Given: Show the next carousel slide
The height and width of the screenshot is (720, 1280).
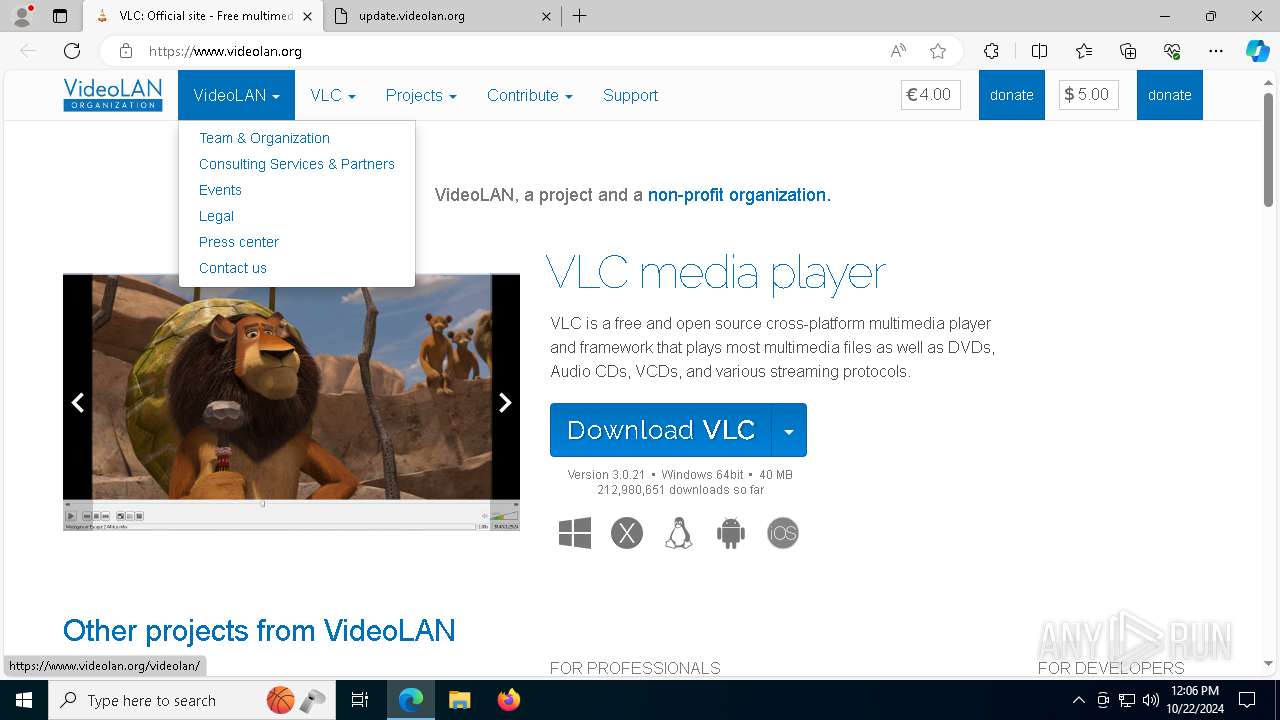Looking at the screenshot, I should [x=505, y=402].
